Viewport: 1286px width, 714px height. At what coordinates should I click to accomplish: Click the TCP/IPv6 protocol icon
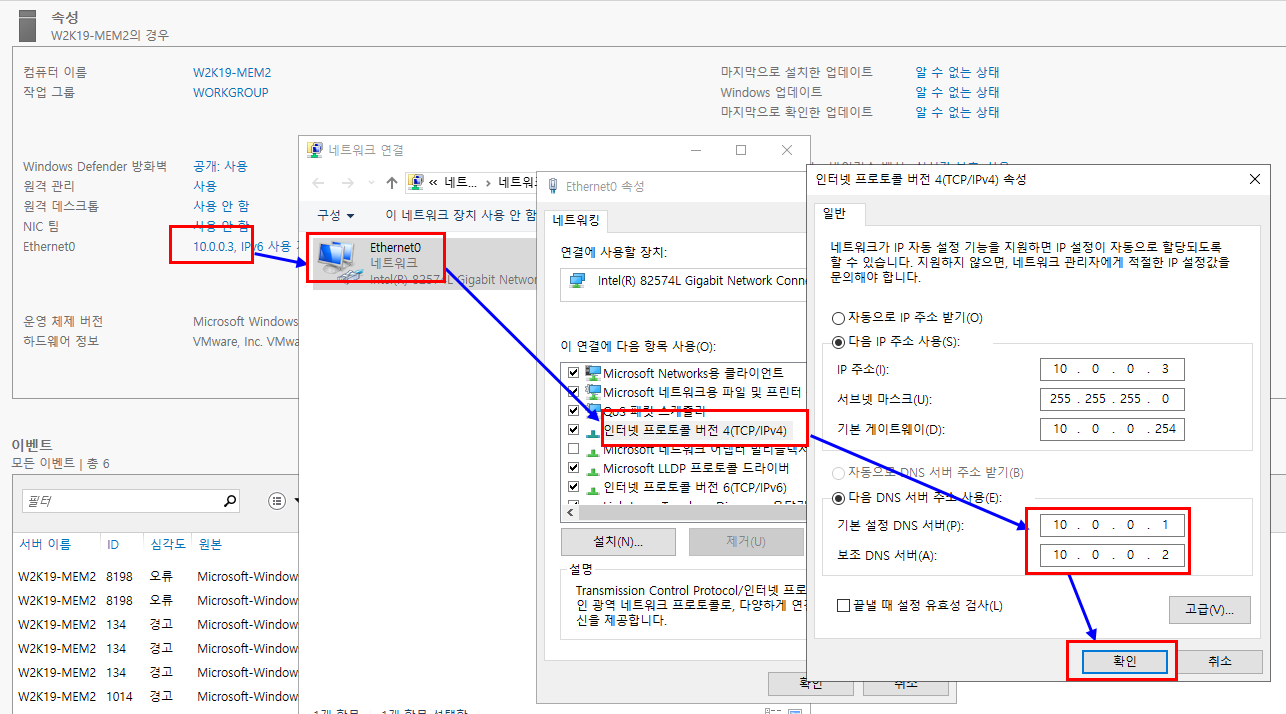pos(593,487)
